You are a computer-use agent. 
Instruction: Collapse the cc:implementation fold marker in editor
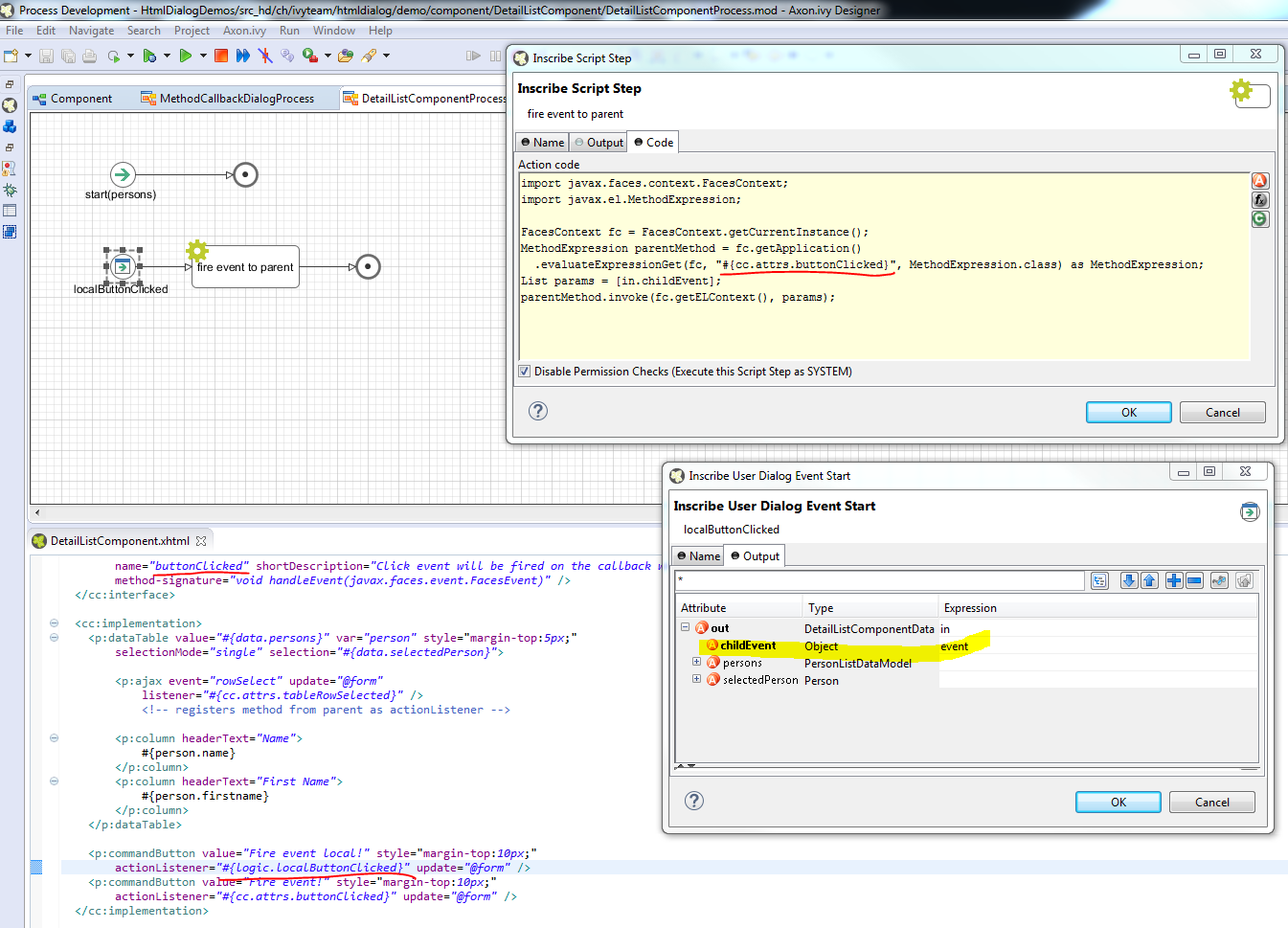coord(54,623)
